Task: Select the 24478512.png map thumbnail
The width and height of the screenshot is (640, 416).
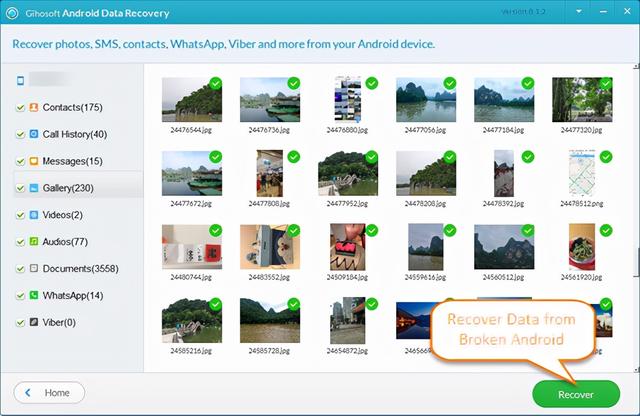Action: click(x=582, y=173)
